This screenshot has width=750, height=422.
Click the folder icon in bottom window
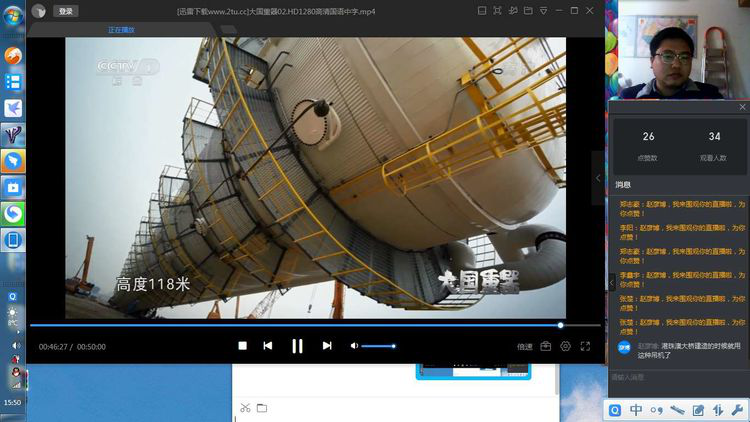pos(262,408)
